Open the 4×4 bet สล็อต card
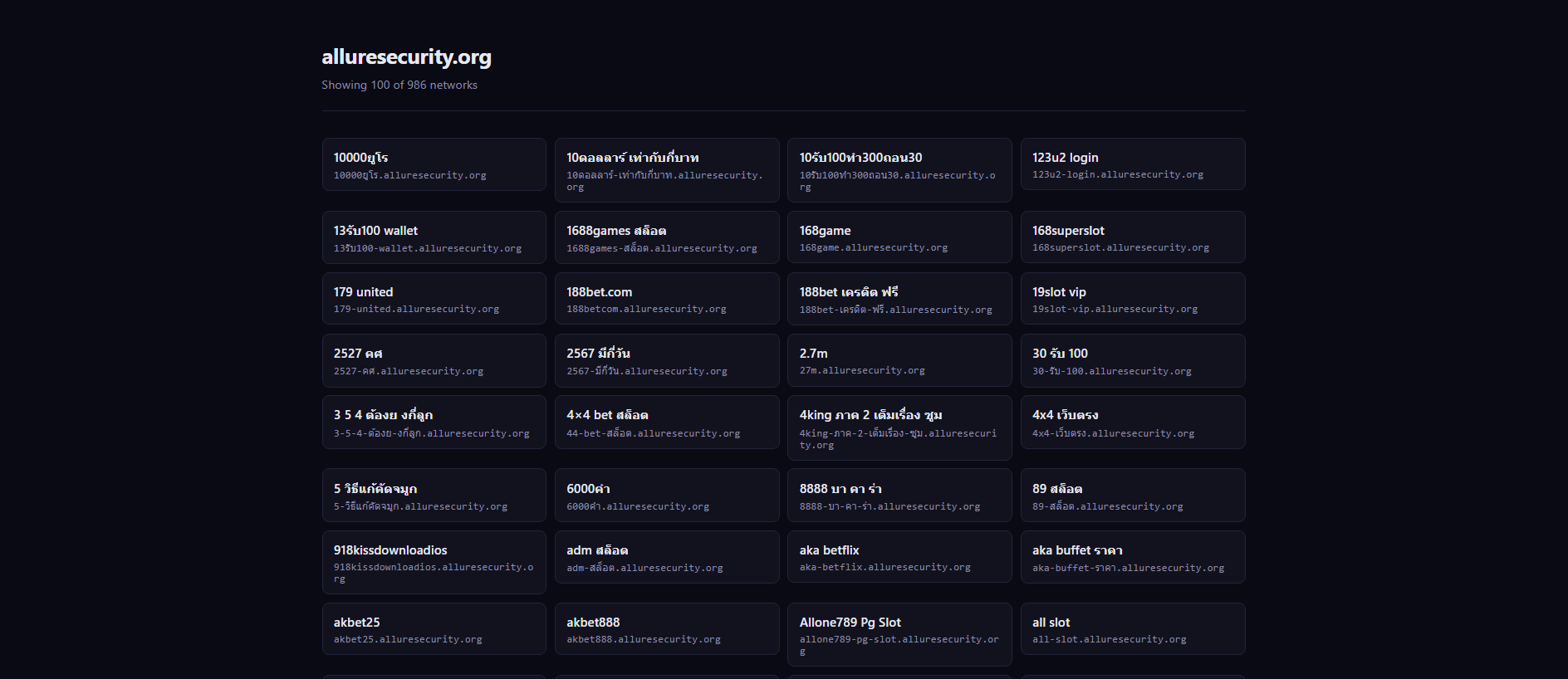 [x=667, y=422]
